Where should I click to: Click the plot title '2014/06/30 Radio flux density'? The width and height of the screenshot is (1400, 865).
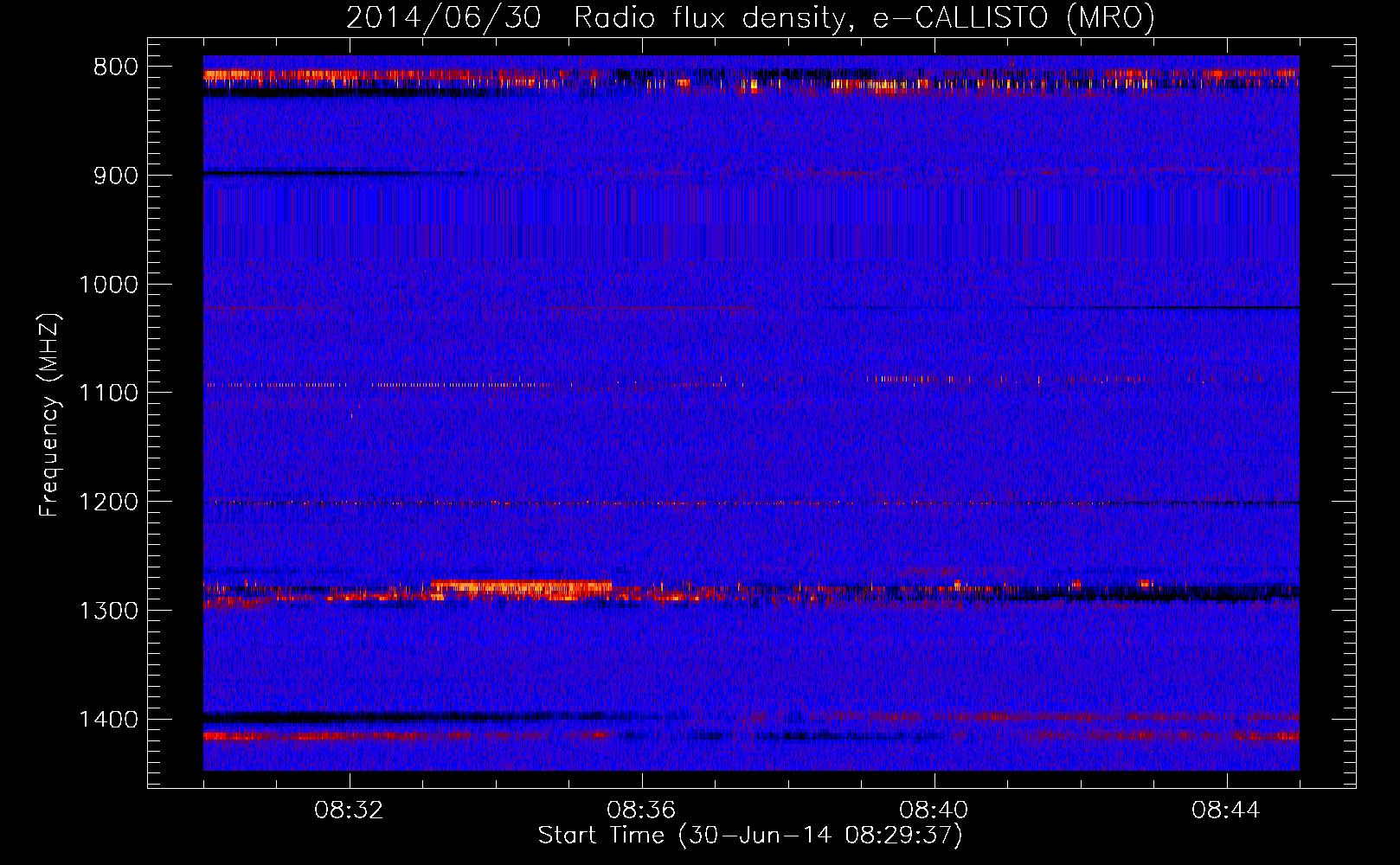point(750,18)
